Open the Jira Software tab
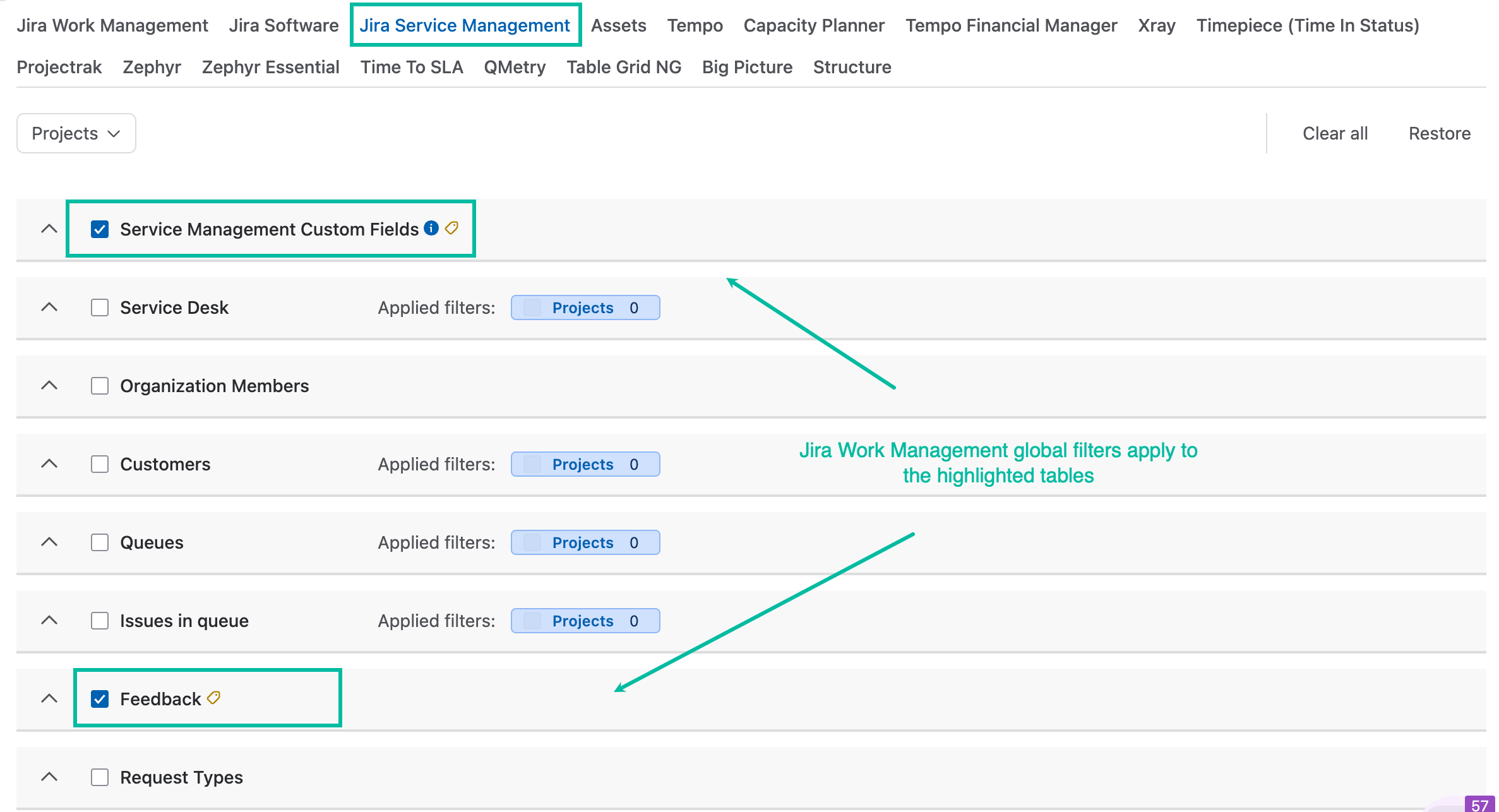 pyautogui.click(x=284, y=25)
